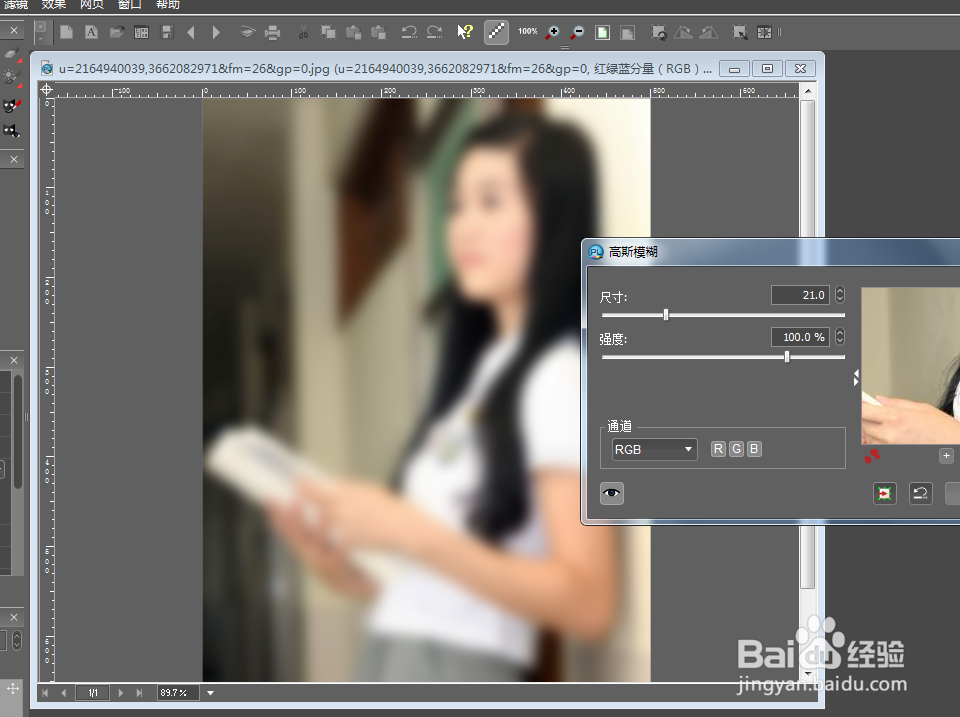Viewport: 960px width, 717px height.
Task: Adjust the 尺寸 size stepper arrows
Action: click(x=840, y=295)
